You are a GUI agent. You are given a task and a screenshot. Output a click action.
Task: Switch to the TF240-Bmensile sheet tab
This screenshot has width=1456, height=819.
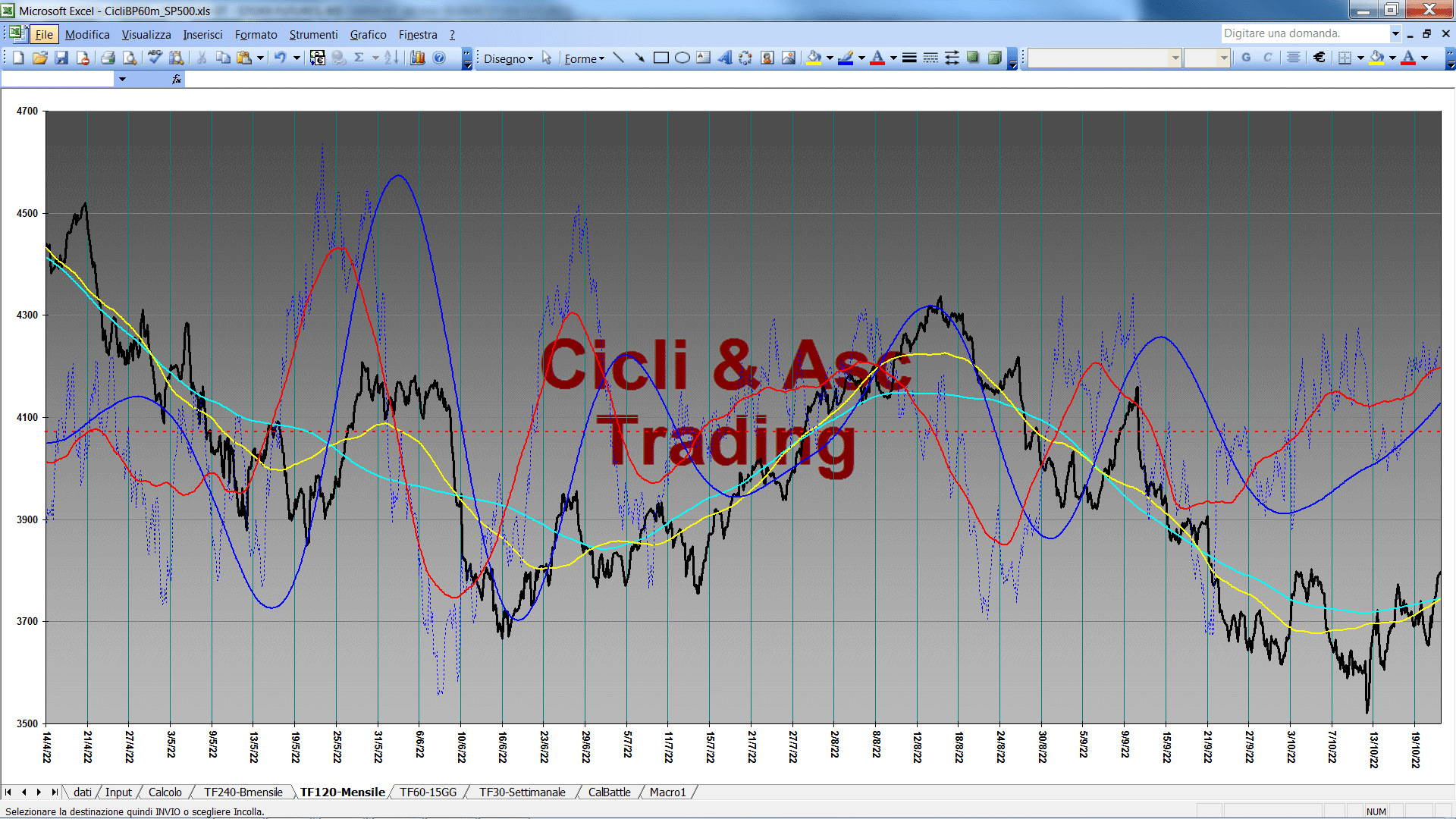tap(243, 792)
